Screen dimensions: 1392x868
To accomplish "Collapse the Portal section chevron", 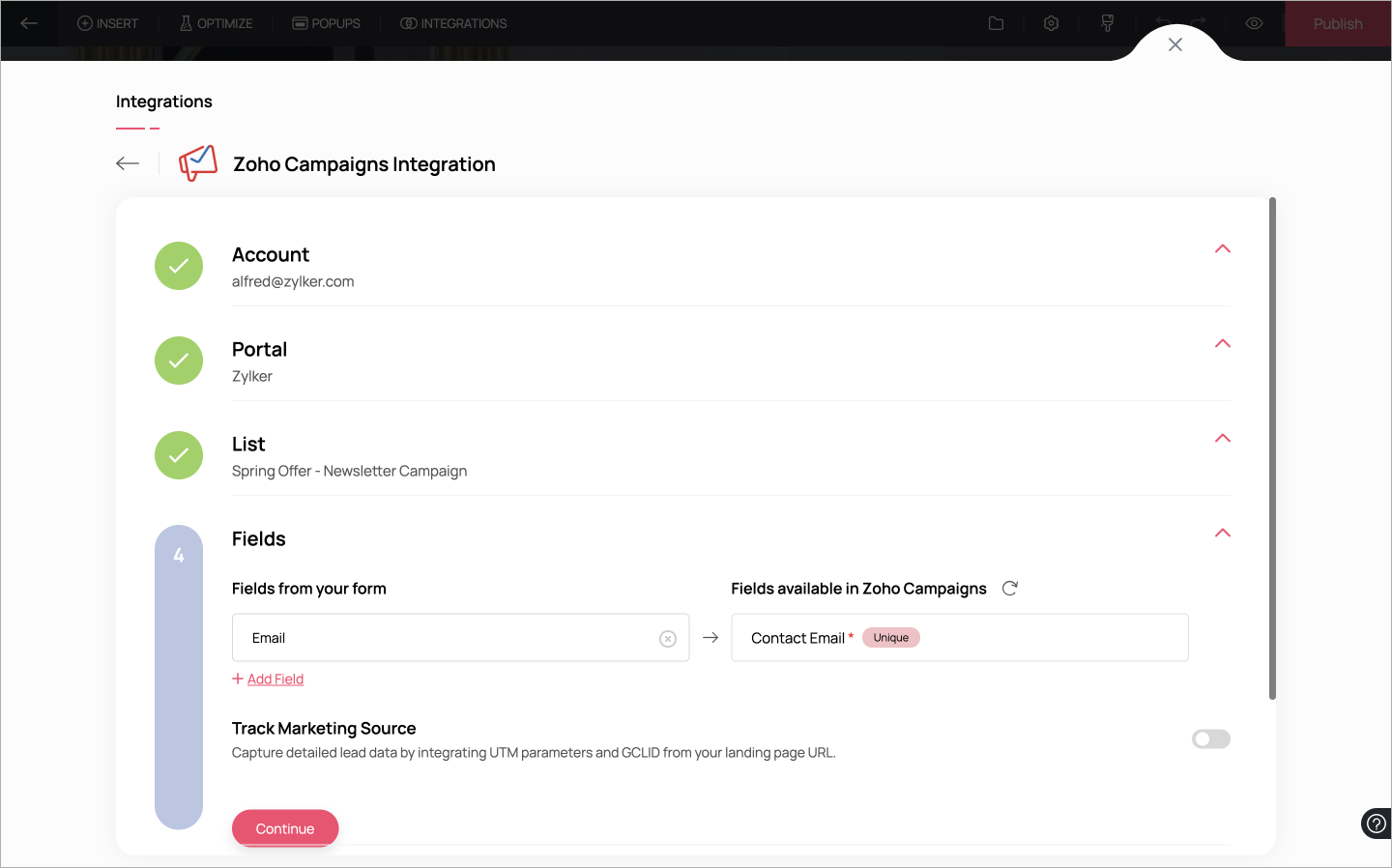I will 1223,344.
